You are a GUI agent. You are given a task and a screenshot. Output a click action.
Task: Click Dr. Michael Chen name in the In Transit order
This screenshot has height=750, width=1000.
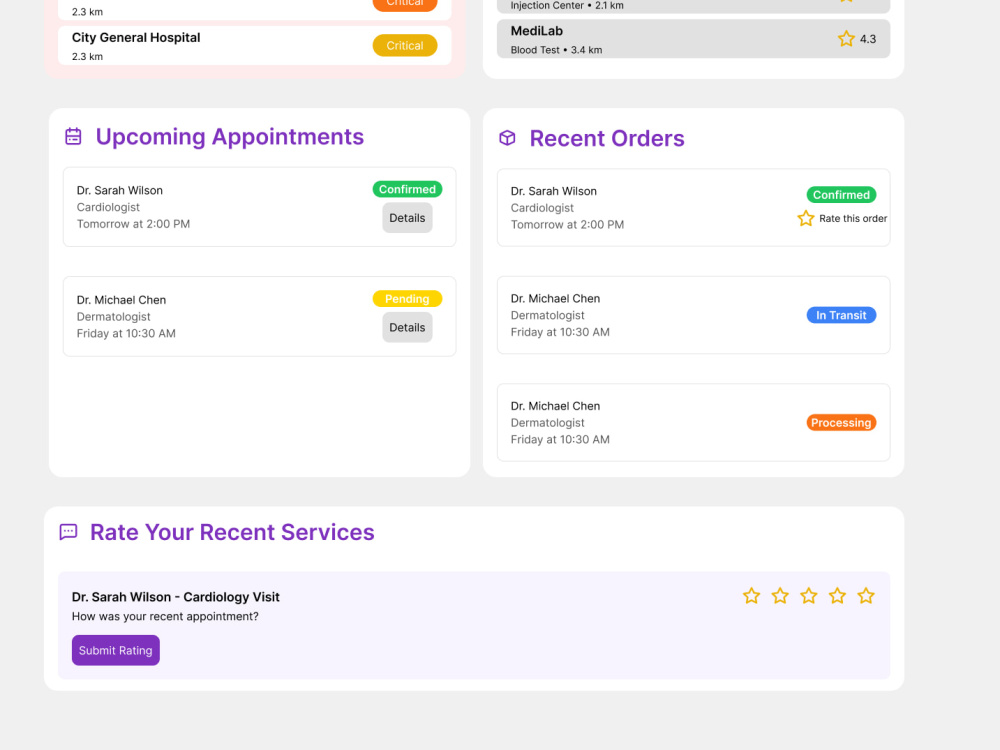point(555,298)
